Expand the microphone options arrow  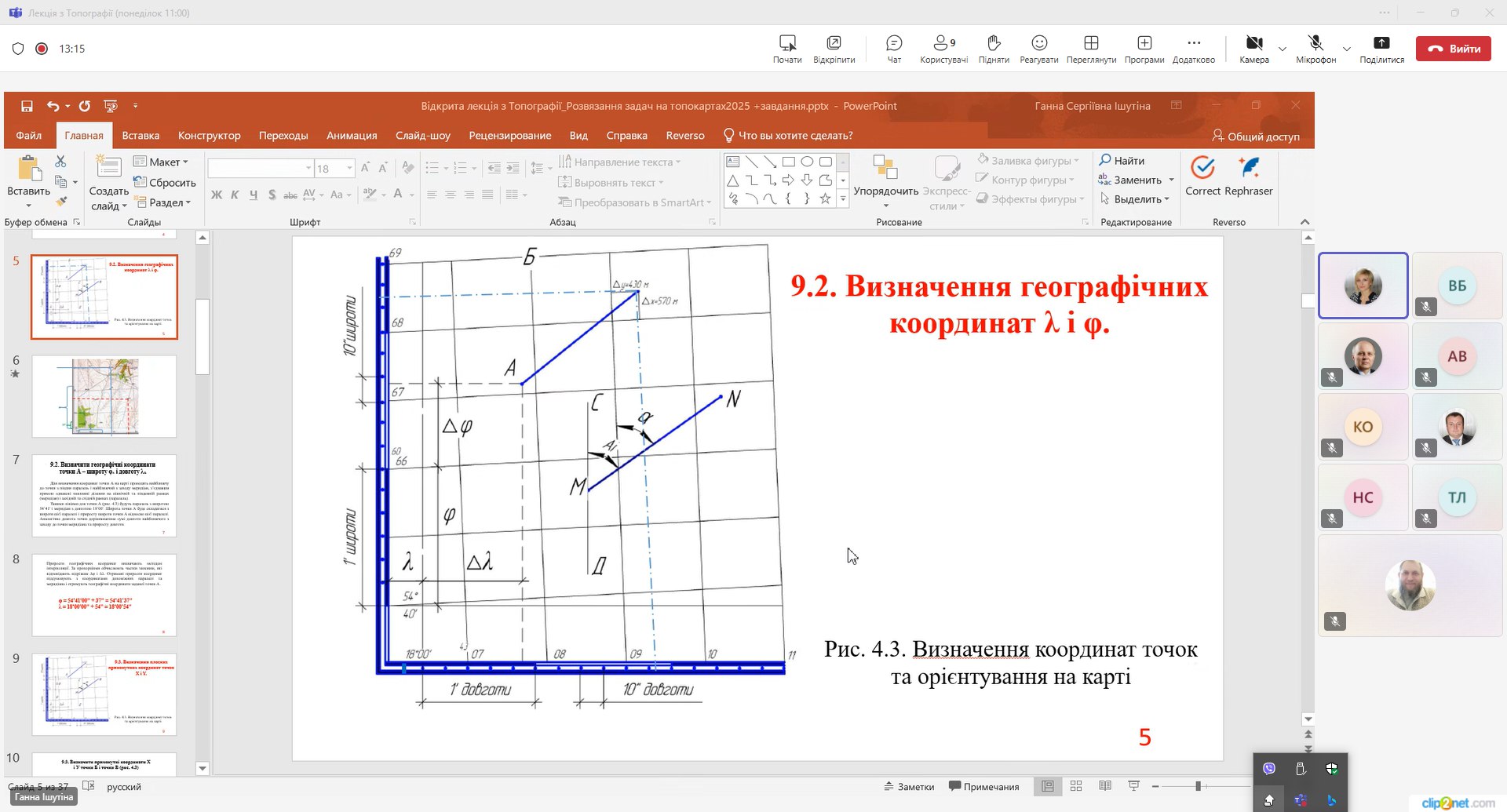coord(1347,49)
